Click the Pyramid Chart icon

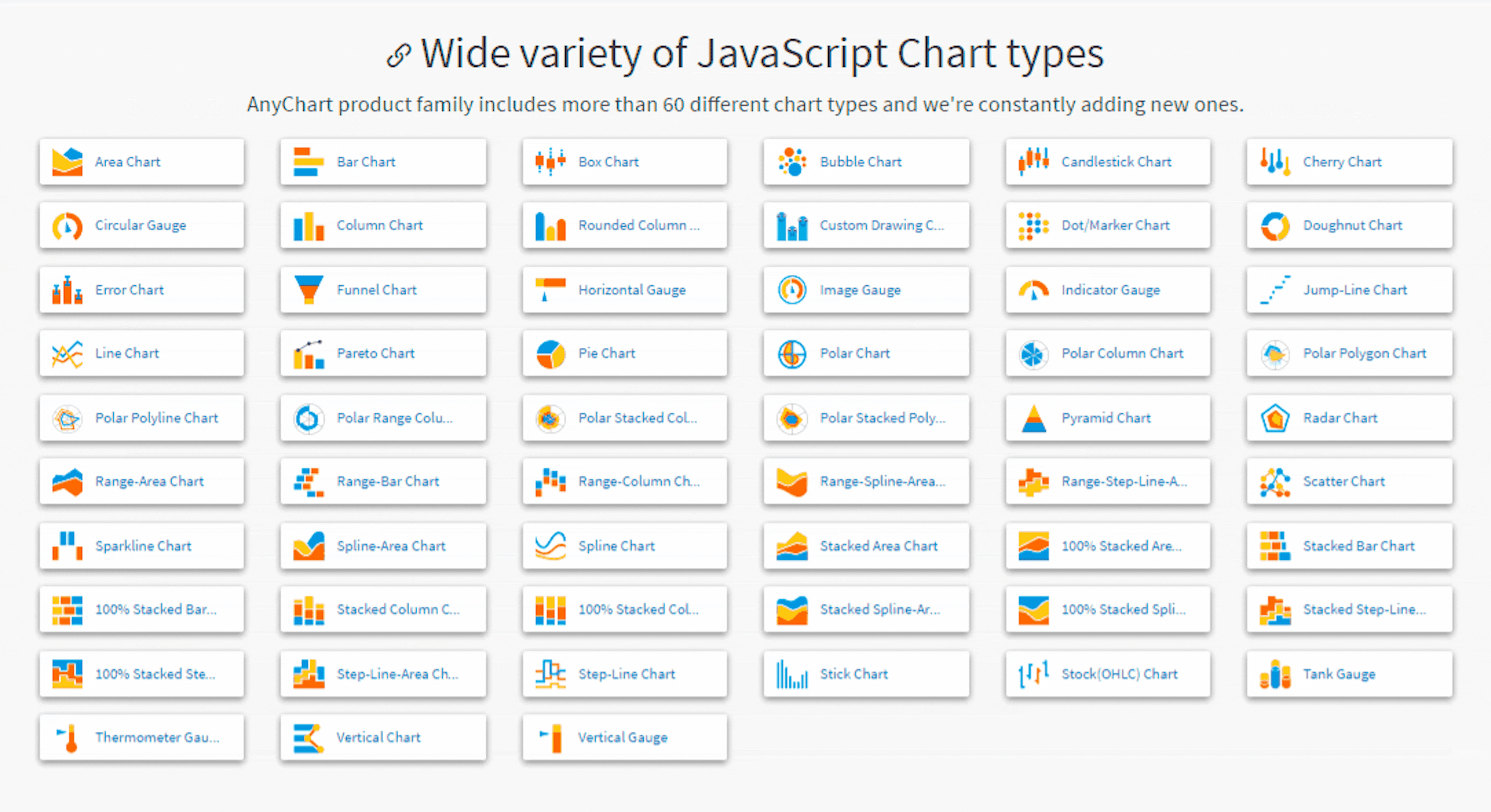pos(1033,418)
